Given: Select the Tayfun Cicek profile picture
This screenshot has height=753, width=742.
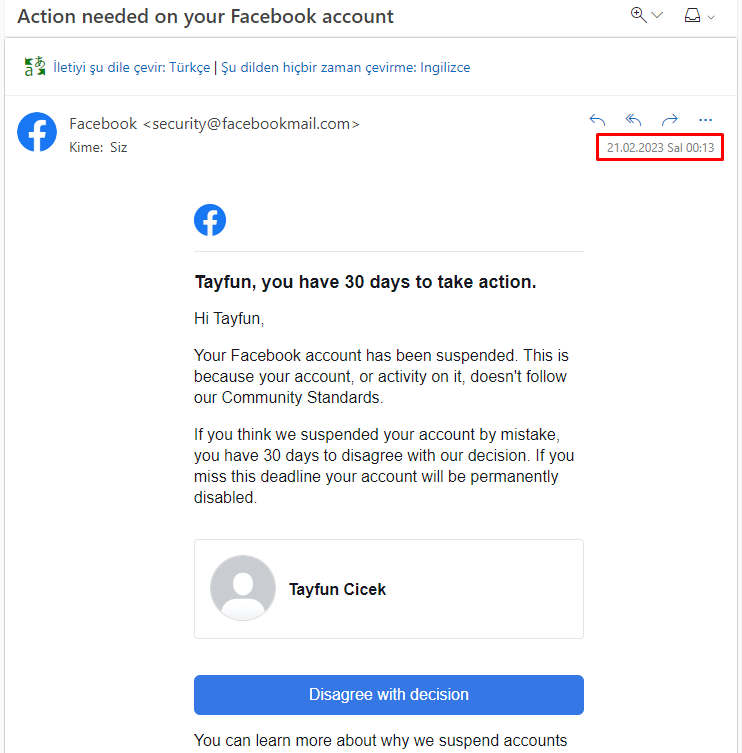Looking at the screenshot, I should [x=243, y=588].
